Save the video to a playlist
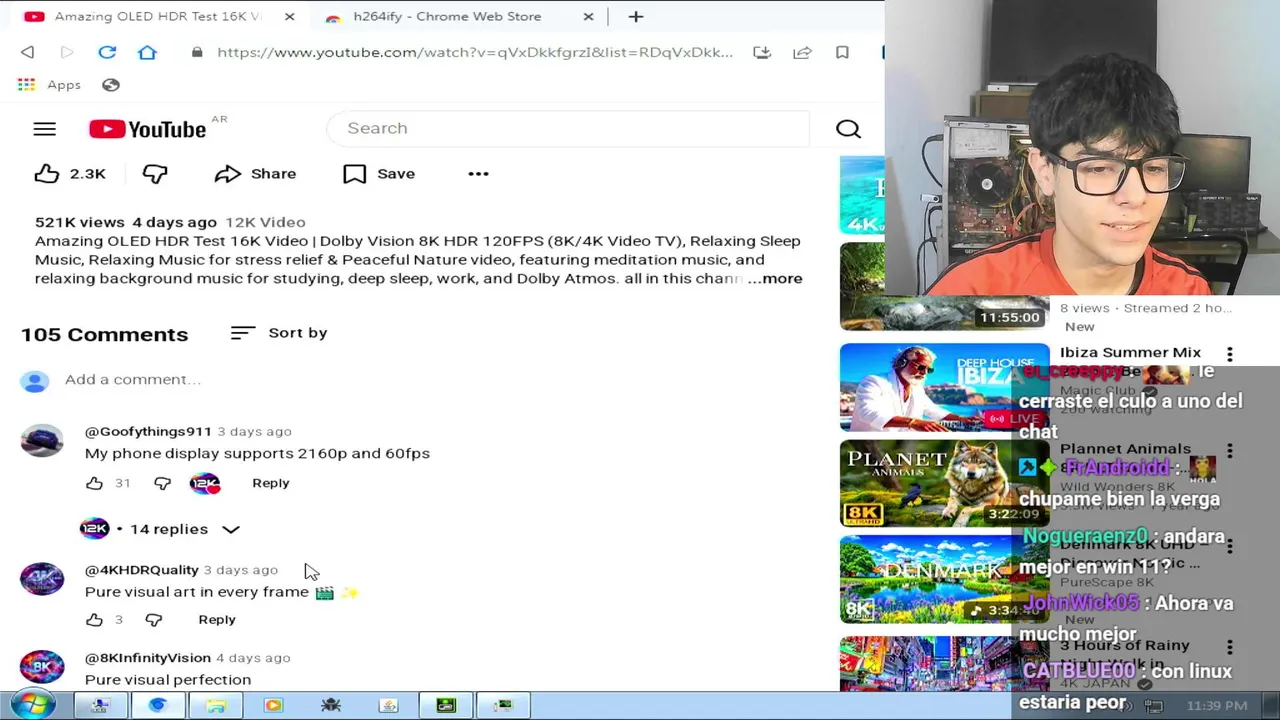Image resolution: width=1280 pixels, height=720 pixels. click(379, 174)
